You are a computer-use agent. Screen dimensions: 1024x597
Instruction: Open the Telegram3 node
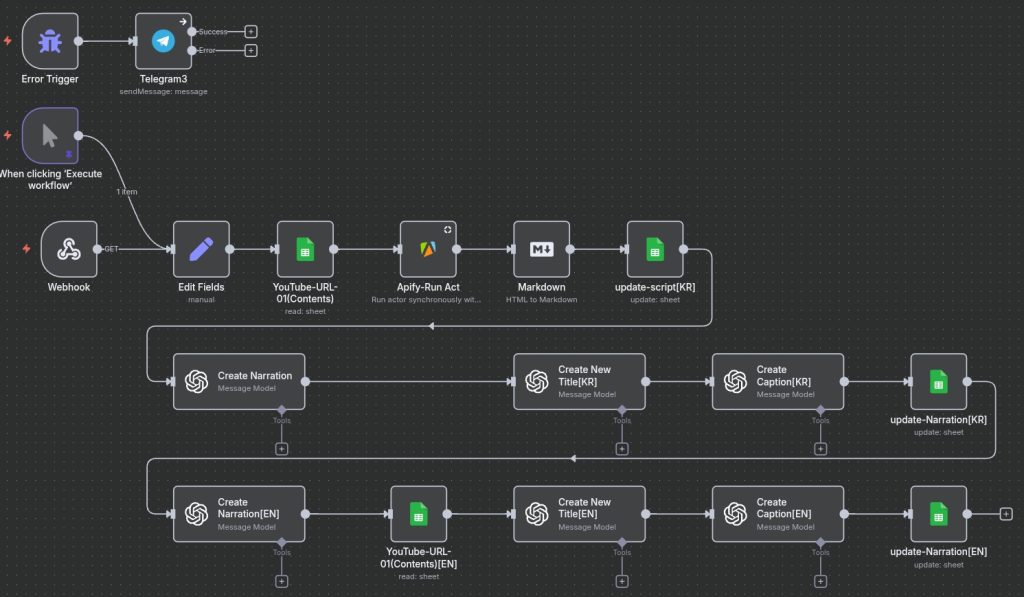coord(163,41)
